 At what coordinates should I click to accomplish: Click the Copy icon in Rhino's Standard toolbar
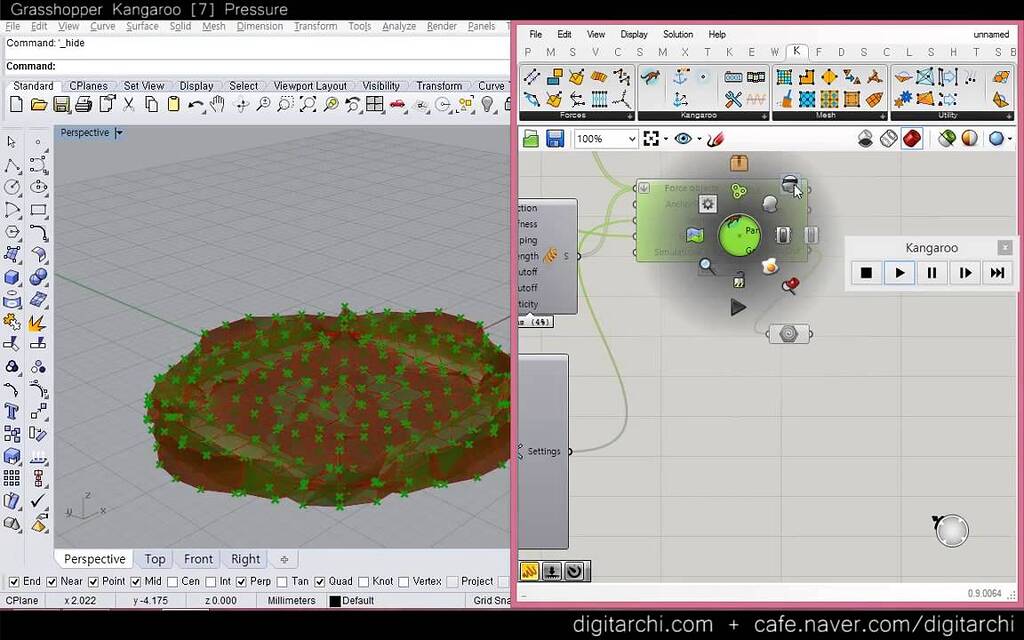point(151,104)
